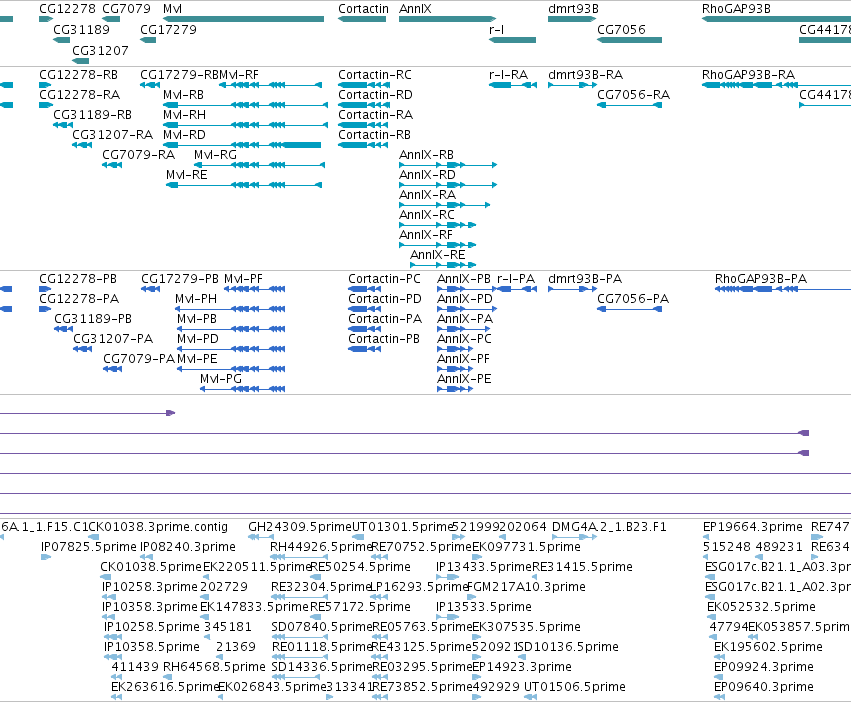Click the CG17279 gene label

pyautogui.click(x=168, y=29)
